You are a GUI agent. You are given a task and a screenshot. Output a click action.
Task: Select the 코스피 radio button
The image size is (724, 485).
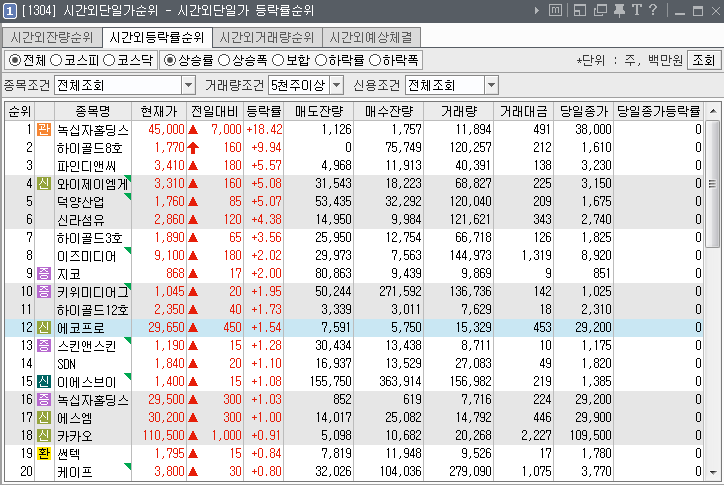point(56,60)
